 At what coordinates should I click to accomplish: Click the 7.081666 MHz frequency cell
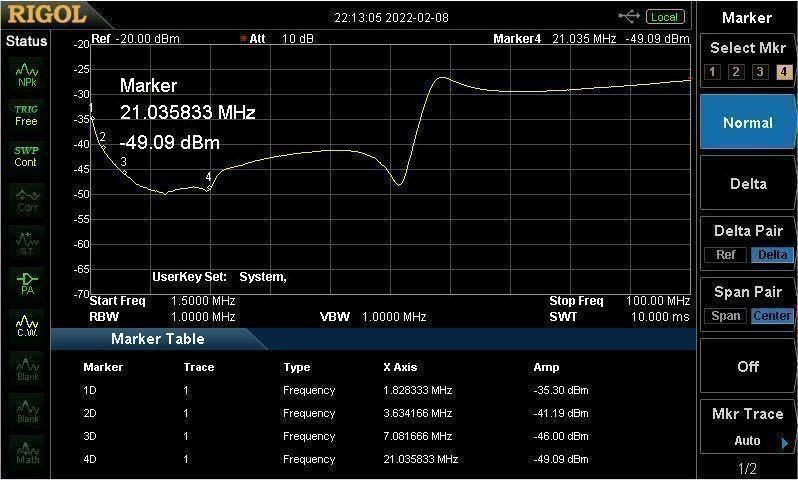point(418,436)
